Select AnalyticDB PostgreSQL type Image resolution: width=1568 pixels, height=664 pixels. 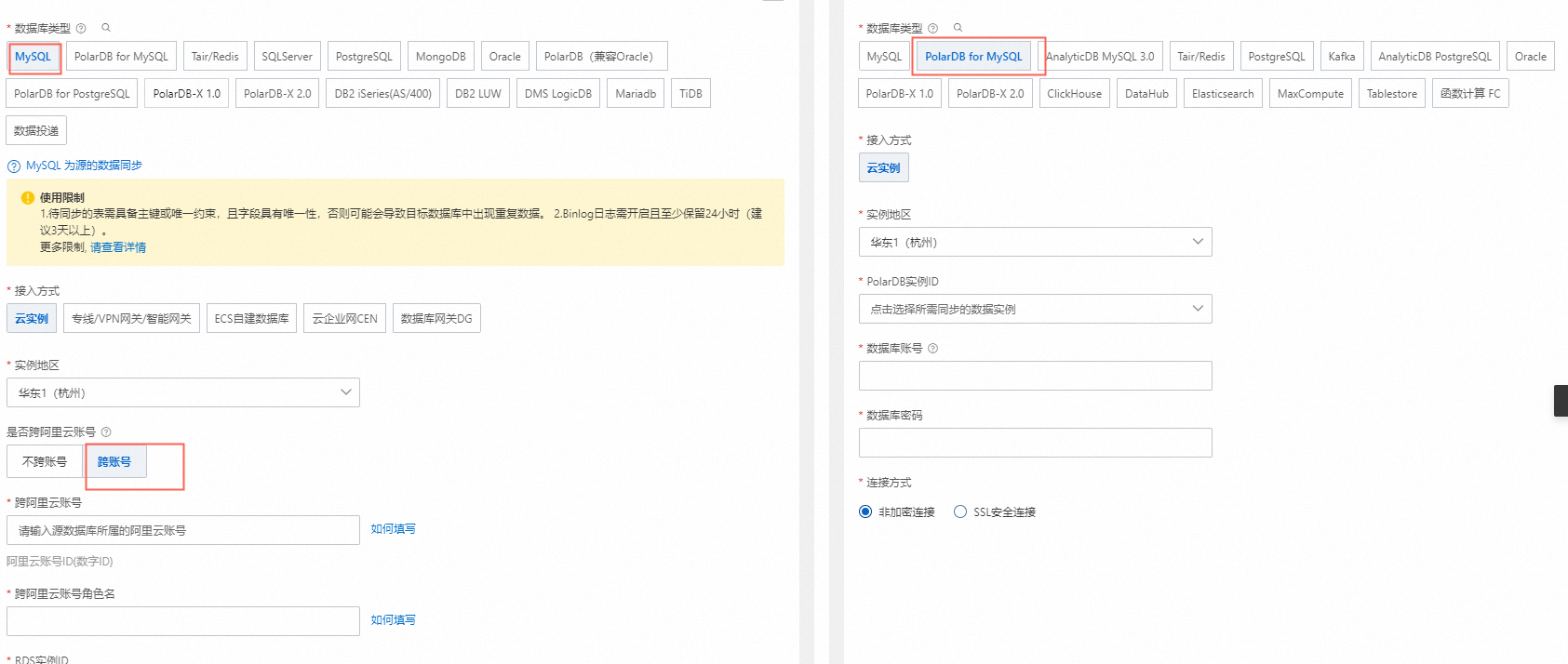point(1435,57)
